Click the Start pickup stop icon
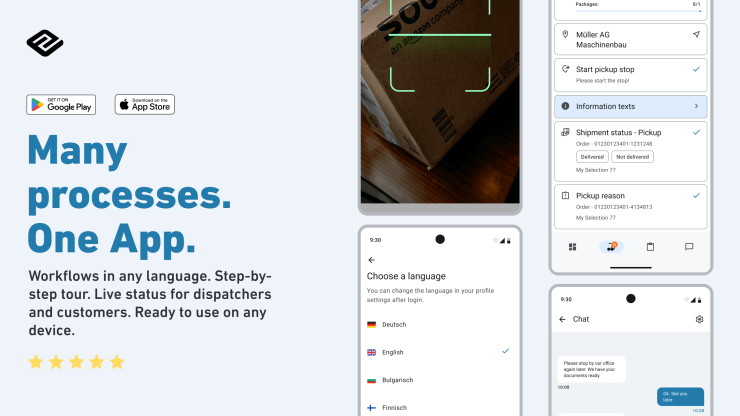This screenshot has height=416, width=740. [x=565, y=69]
